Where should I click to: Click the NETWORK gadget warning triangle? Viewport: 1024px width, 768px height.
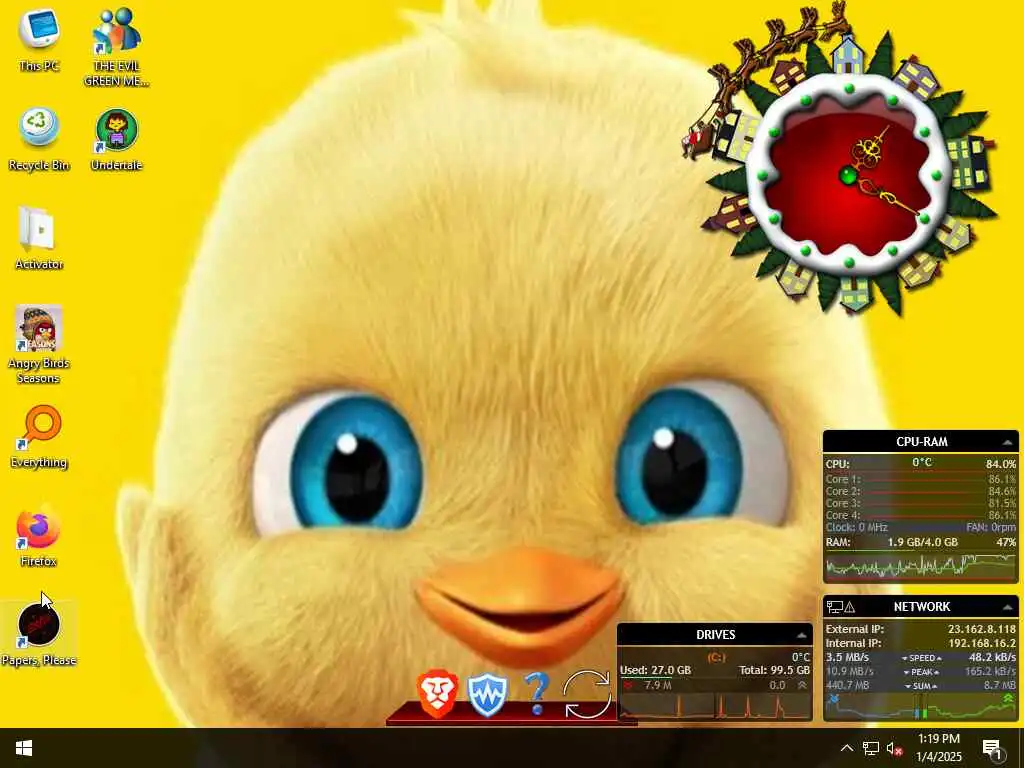click(x=850, y=607)
